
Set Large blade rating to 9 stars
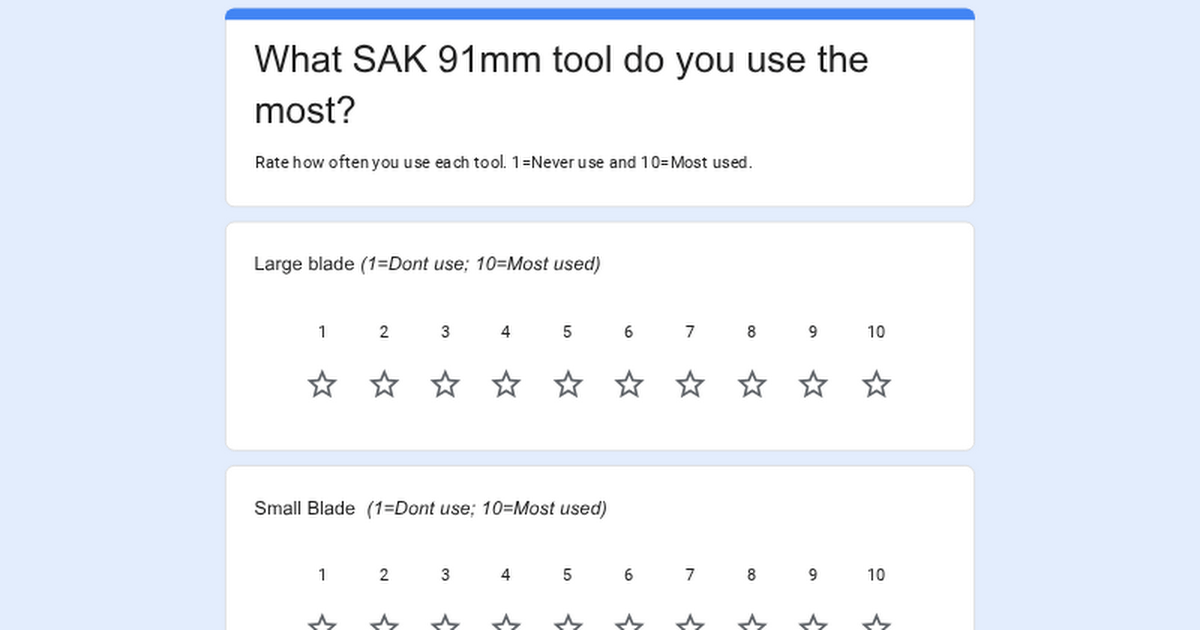(813, 385)
